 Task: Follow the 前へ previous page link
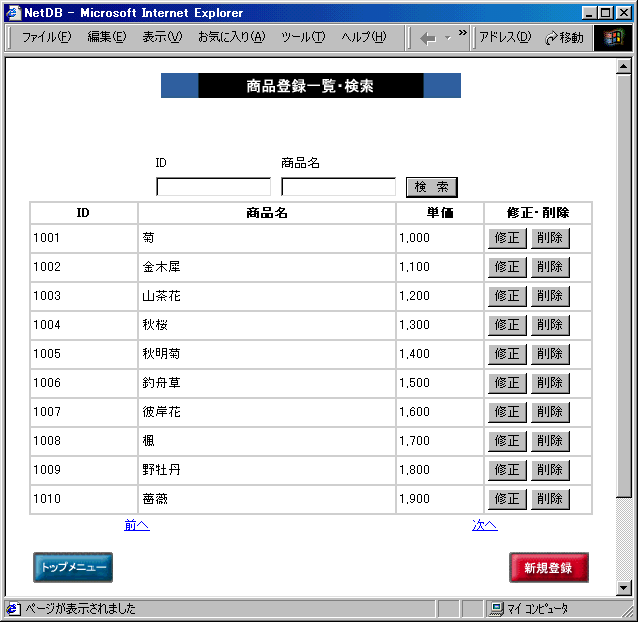(x=137, y=525)
